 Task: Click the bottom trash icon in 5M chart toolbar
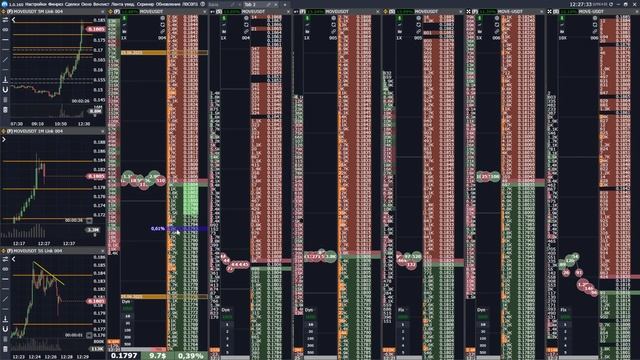click(5, 110)
